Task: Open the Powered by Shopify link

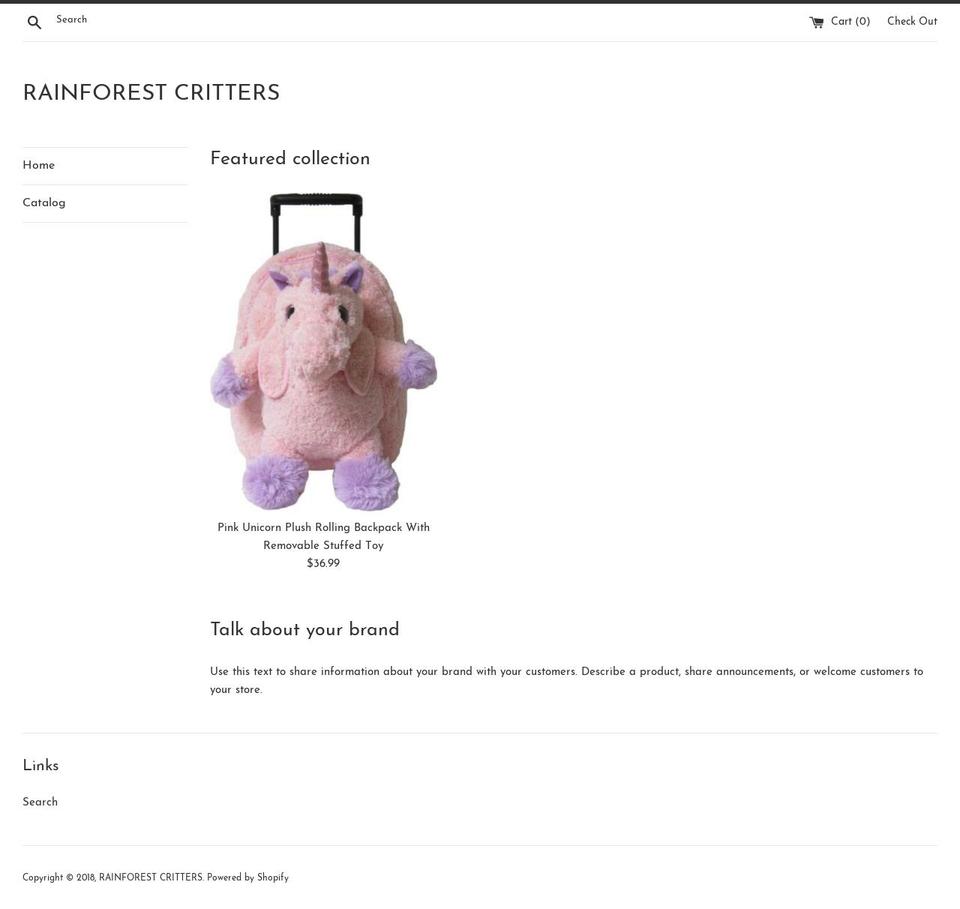Action: click(x=248, y=877)
